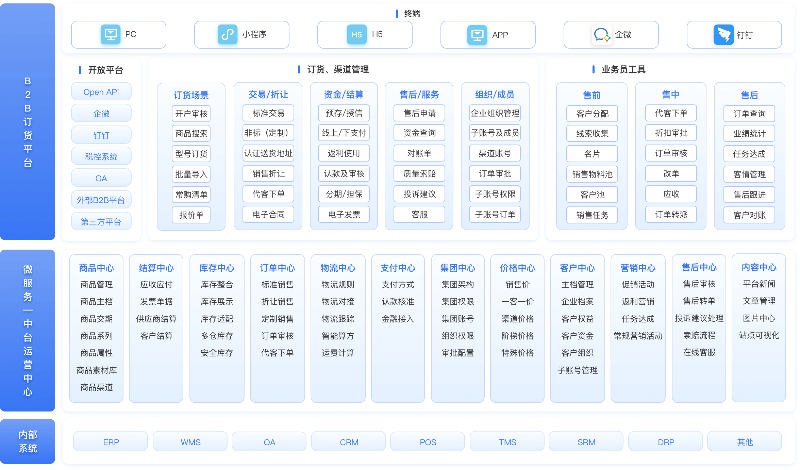Select the 客服 box
The width and height of the screenshot is (800, 470).
click(x=419, y=215)
